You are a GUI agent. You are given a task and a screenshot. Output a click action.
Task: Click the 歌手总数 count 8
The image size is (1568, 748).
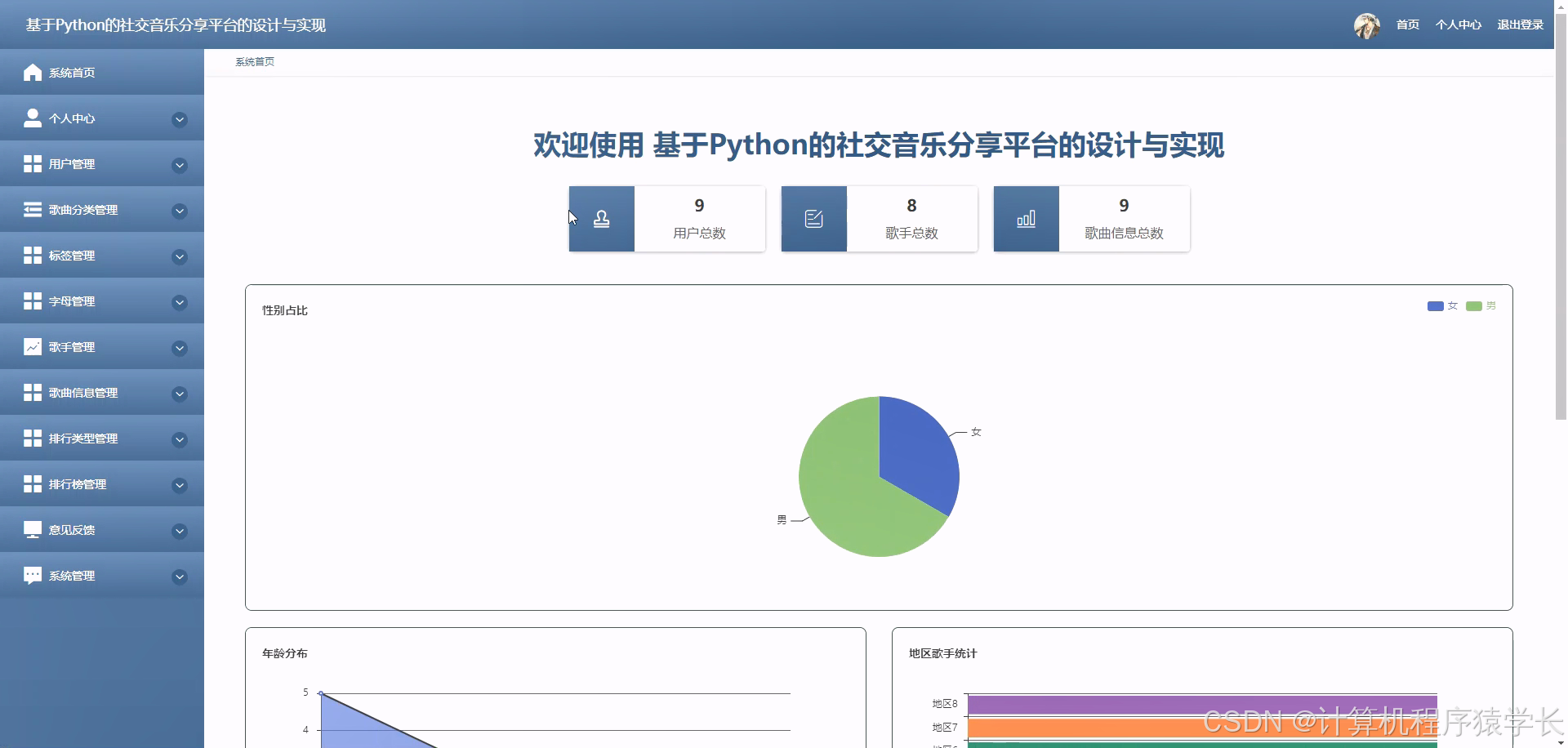(x=911, y=206)
